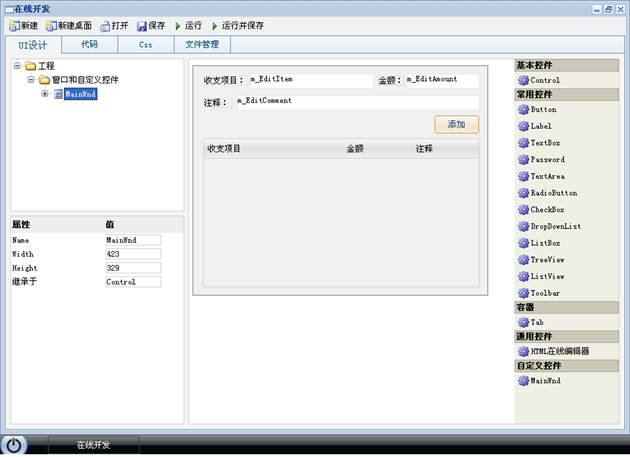Pick the RadioButton control icon
Image resolution: width=630 pixels, height=457 pixels.
tap(523, 193)
